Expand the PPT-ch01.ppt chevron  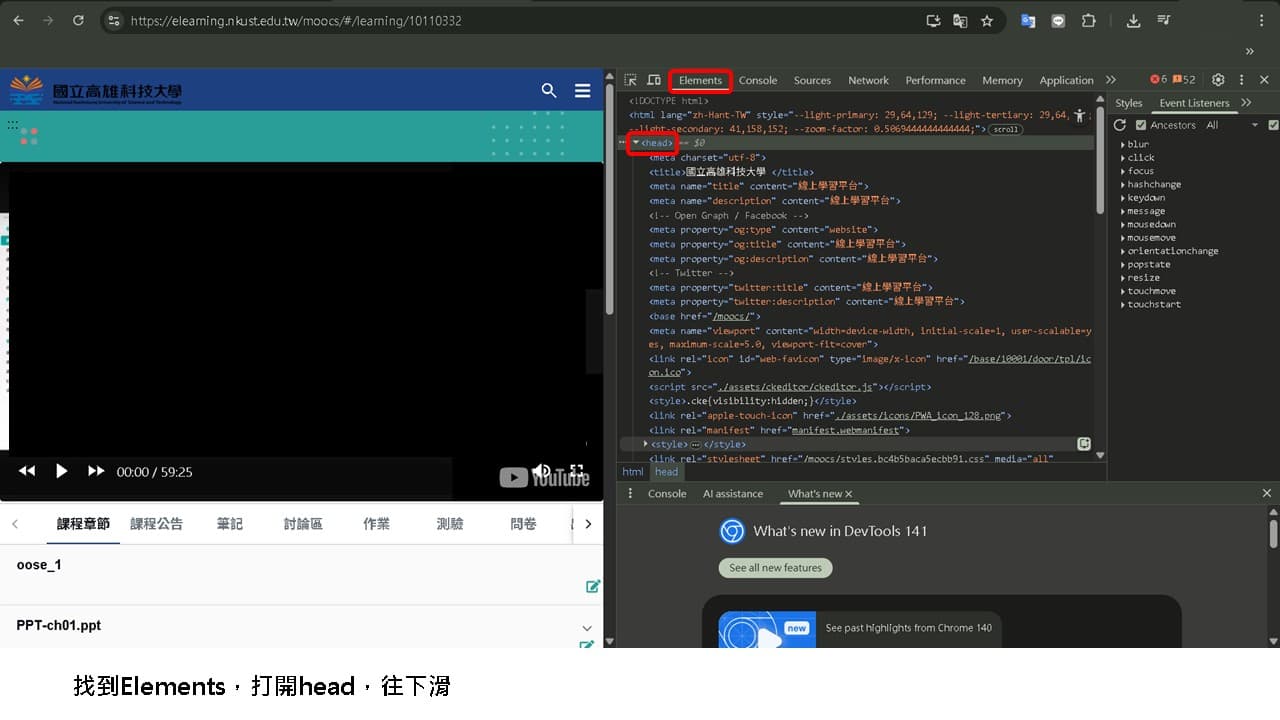(x=587, y=627)
